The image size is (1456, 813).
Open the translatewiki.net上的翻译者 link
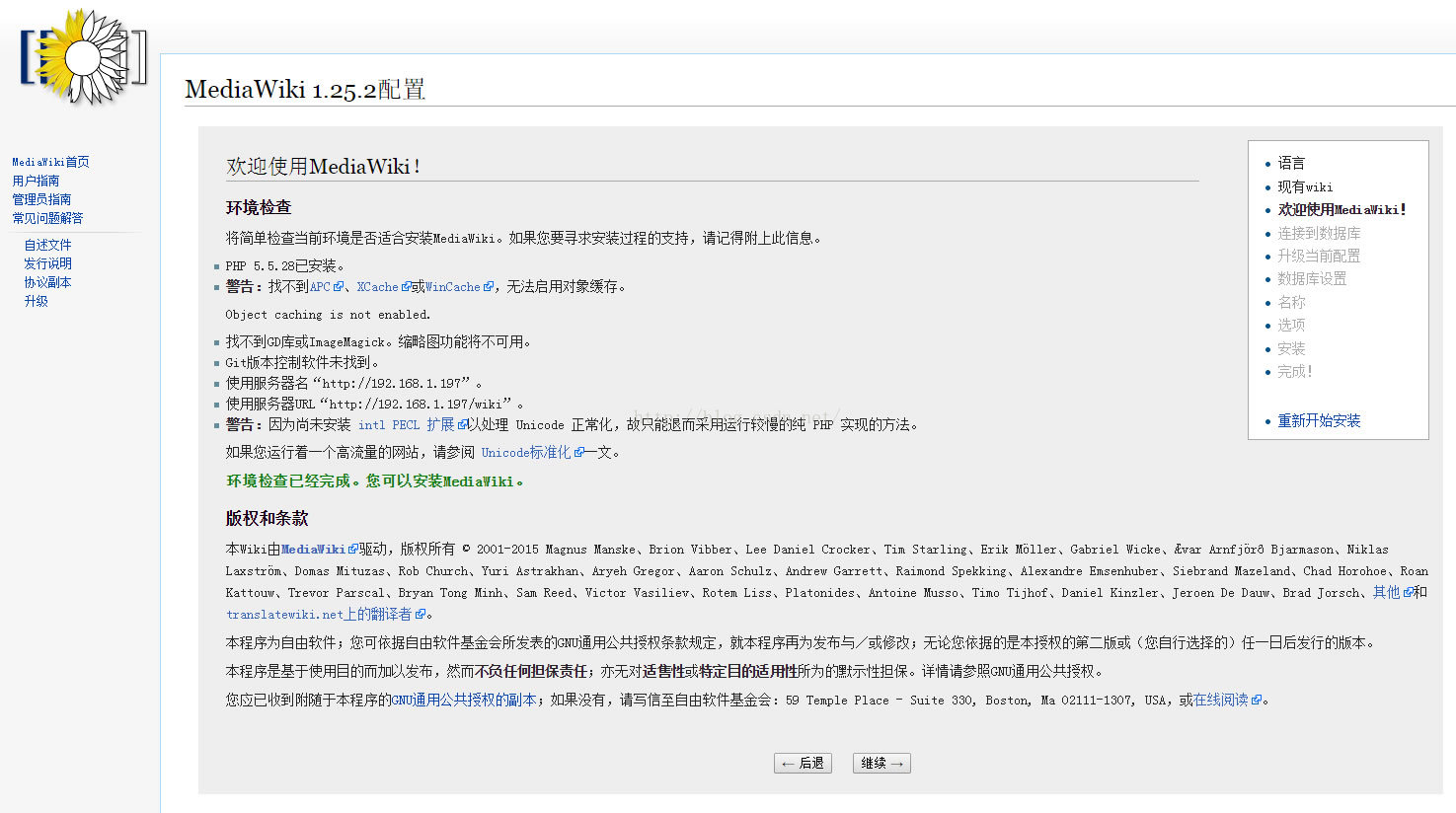(x=326, y=615)
